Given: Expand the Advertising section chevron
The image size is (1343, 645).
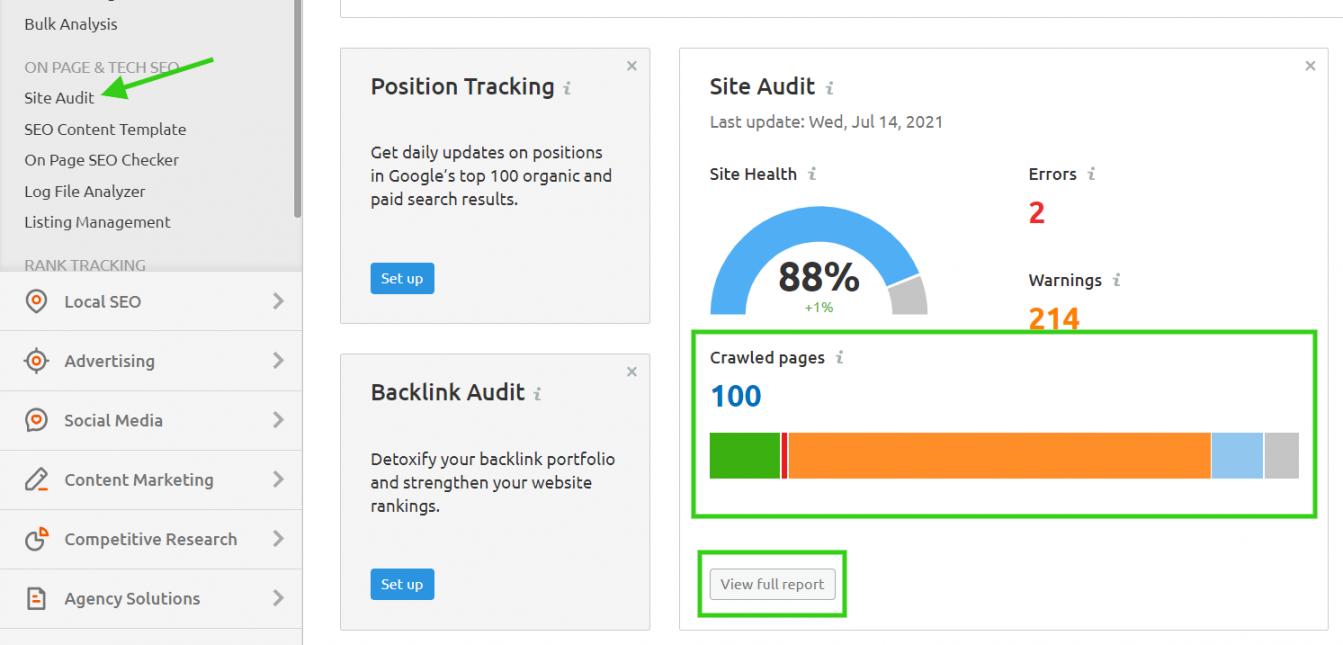Looking at the screenshot, I should pos(278,361).
